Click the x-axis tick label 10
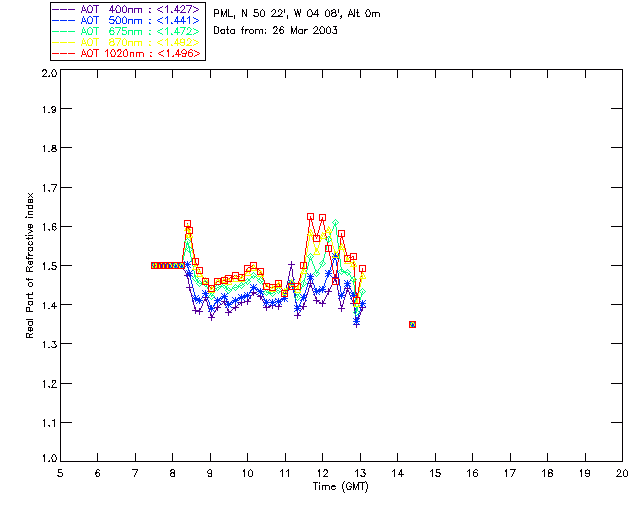The width and height of the screenshot is (640, 512). click(247, 474)
